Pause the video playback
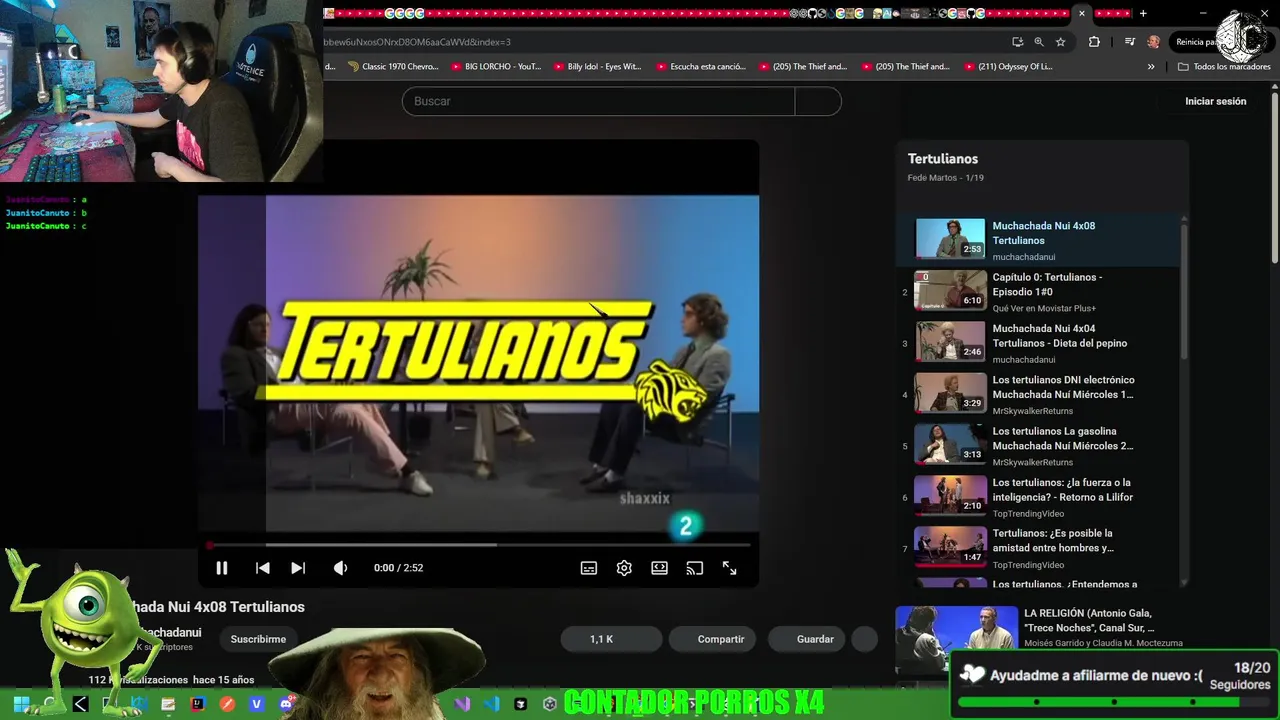This screenshot has height=720, width=1280. coord(222,568)
